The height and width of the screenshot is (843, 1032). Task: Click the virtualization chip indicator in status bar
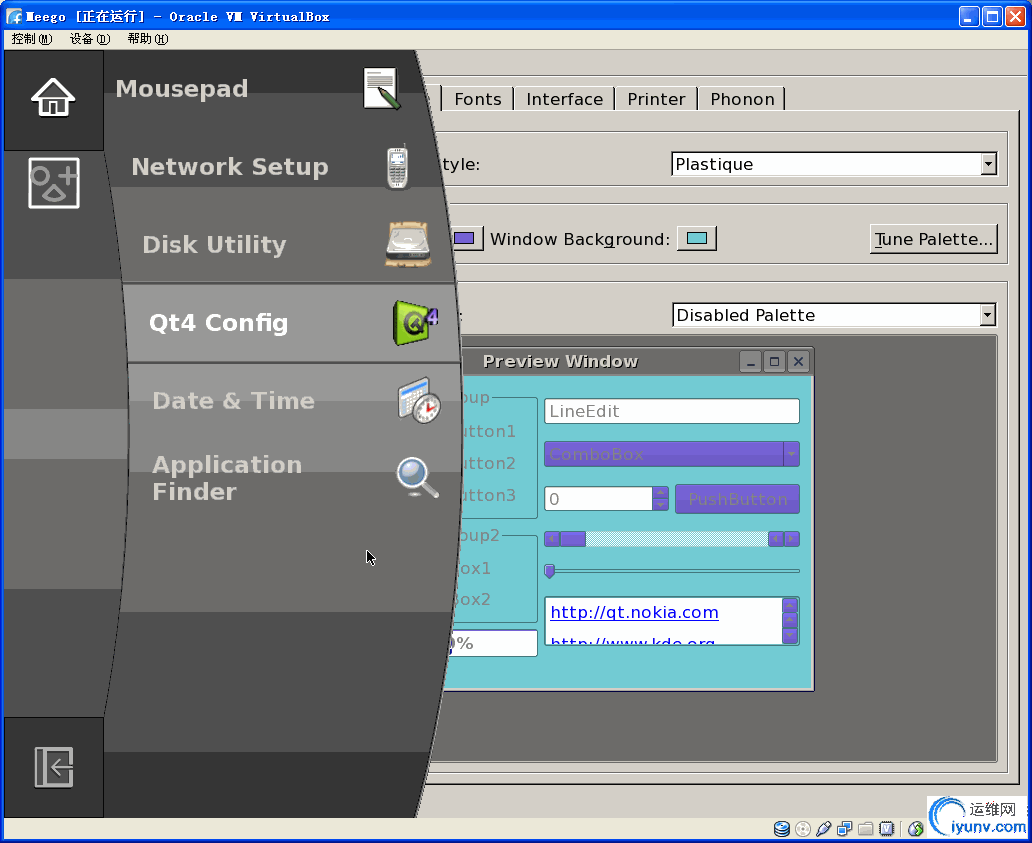[887, 829]
